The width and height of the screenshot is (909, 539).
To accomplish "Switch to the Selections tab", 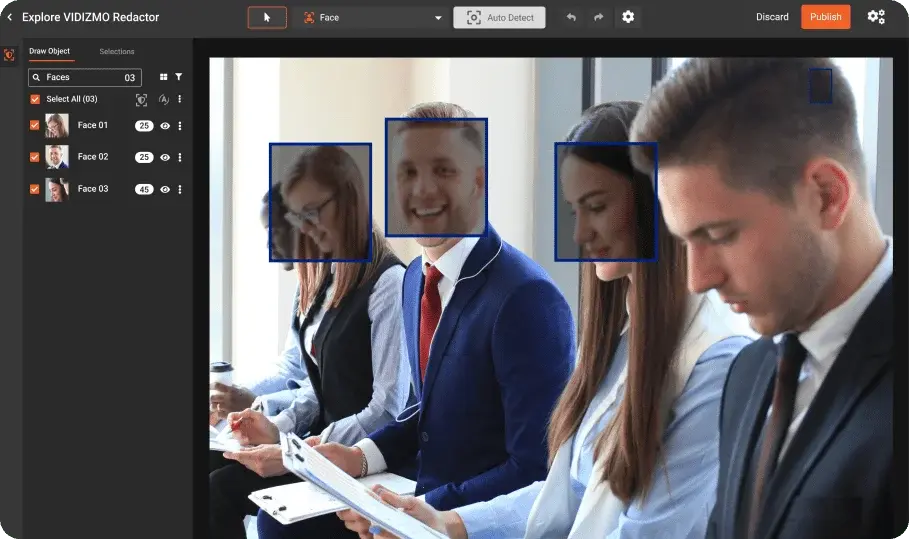I will coord(117,51).
